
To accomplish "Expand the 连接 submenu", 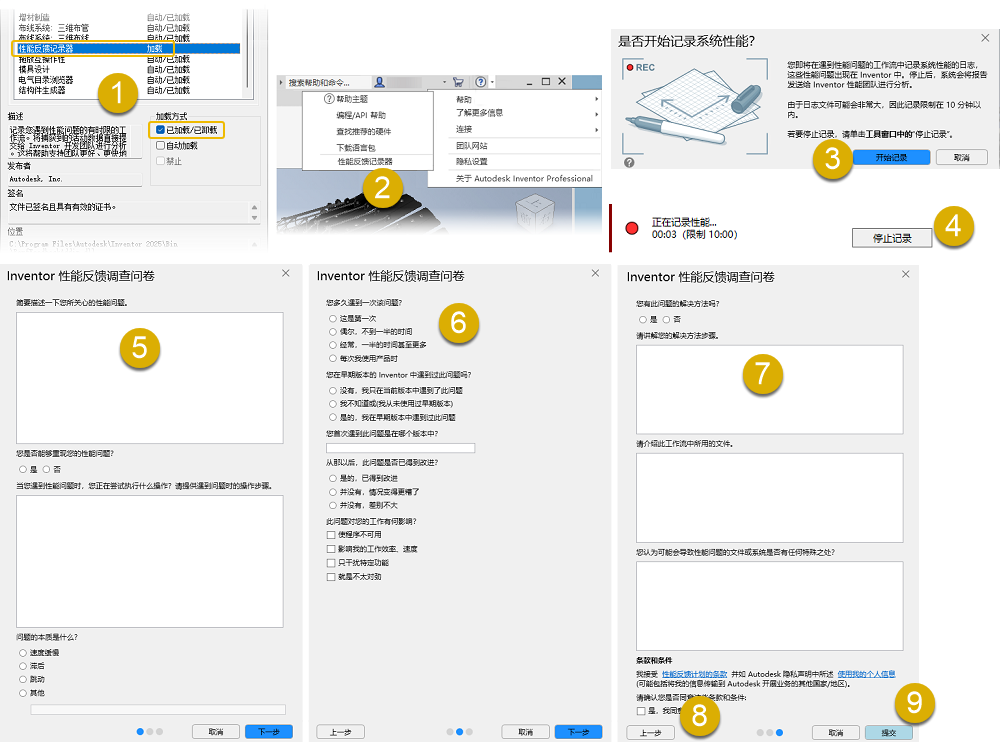I will (596, 130).
